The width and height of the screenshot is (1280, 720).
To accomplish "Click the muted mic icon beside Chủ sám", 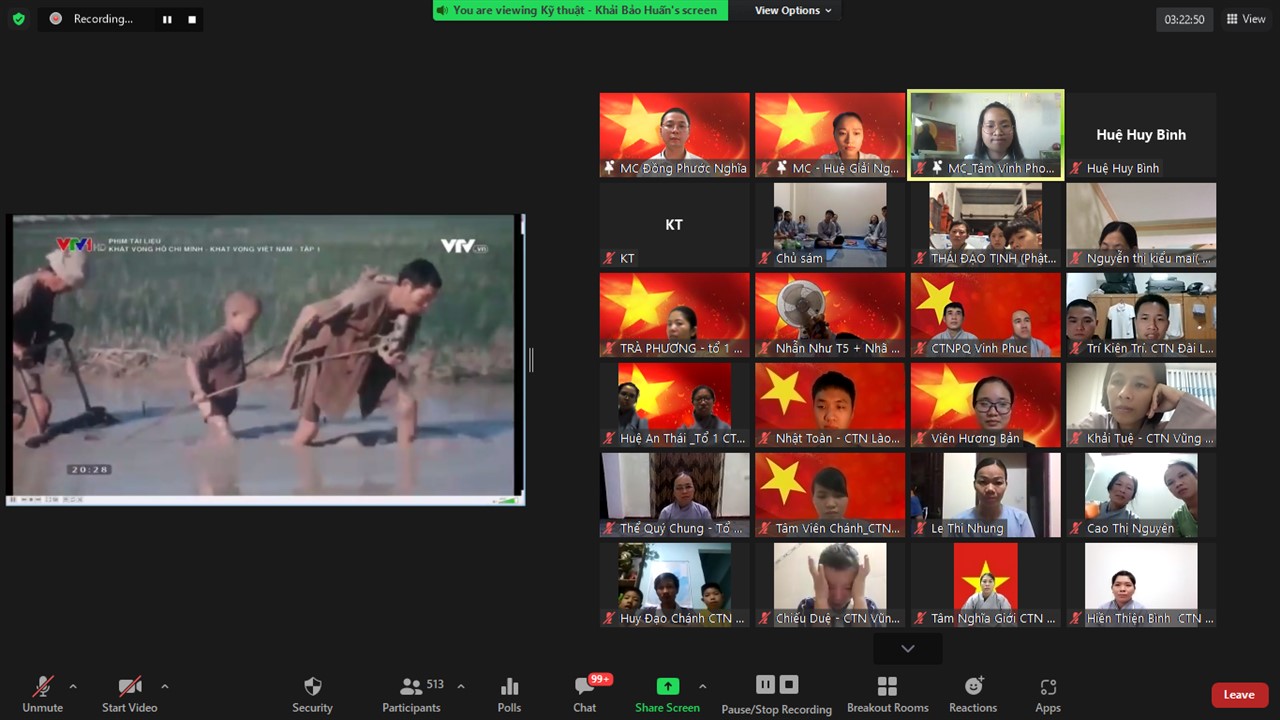I will (765, 258).
